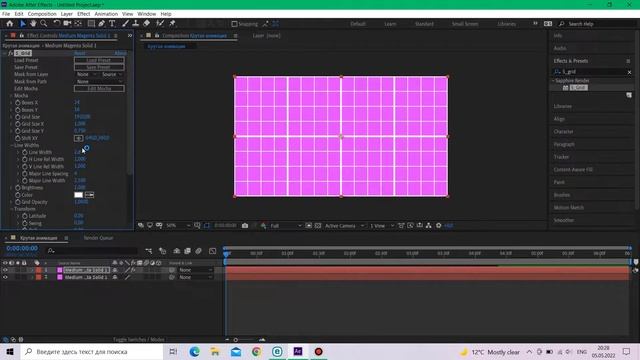Click the Effects & Presets search field

(x=592, y=72)
